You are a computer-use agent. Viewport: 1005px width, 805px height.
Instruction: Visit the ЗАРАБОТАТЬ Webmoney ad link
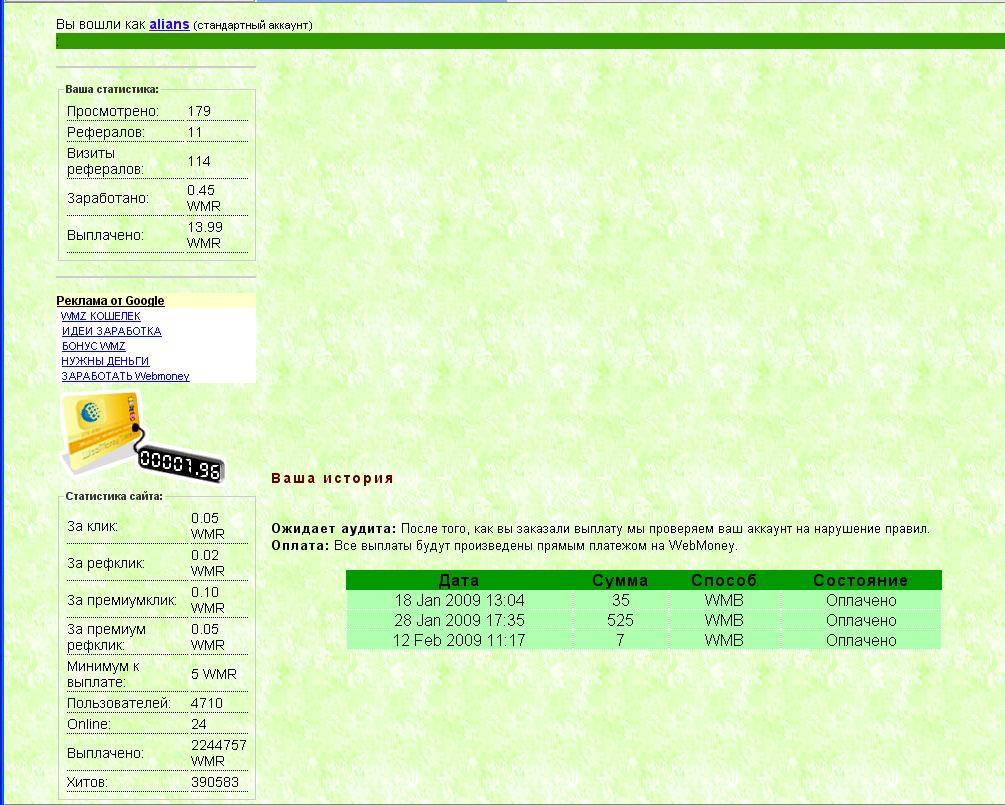(125, 376)
